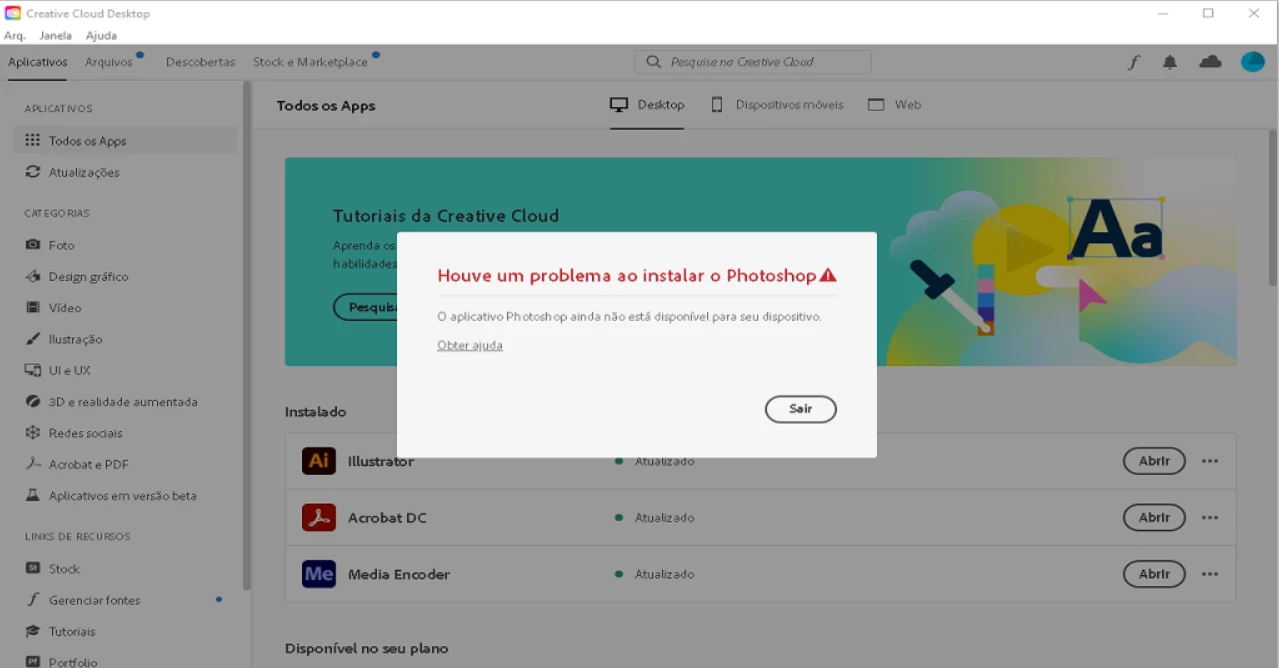1279x668 pixels.
Task: Open the user profile avatar
Action: click(1253, 62)
